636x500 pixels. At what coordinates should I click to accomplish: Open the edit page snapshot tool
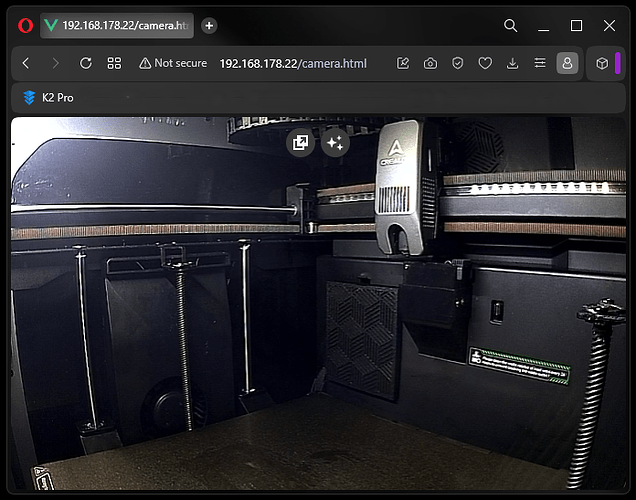(x=403, y=63)
